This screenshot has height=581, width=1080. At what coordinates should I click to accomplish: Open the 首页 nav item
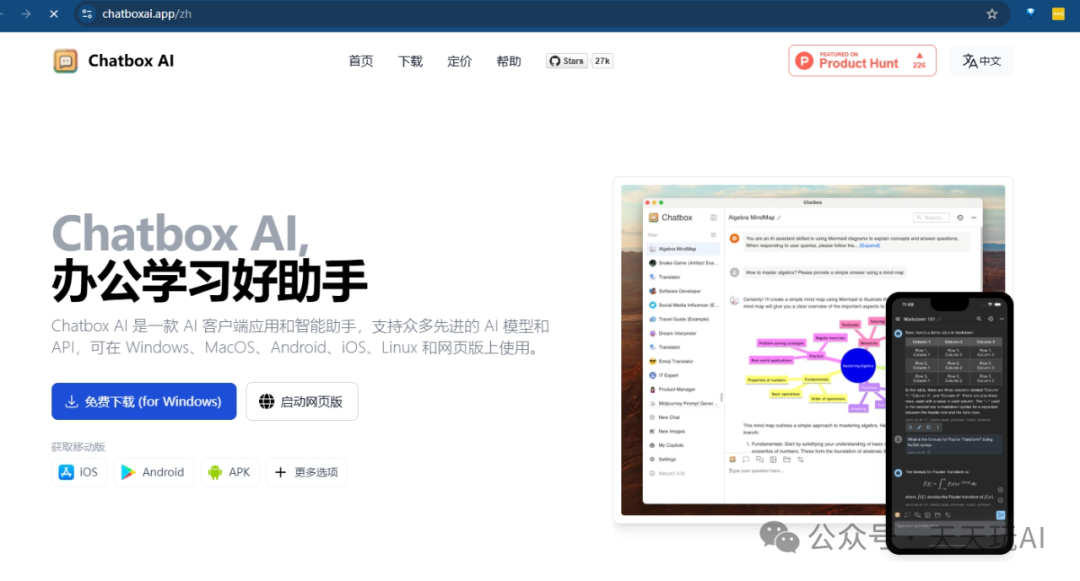pyautogui.click(x=361, y=61)
